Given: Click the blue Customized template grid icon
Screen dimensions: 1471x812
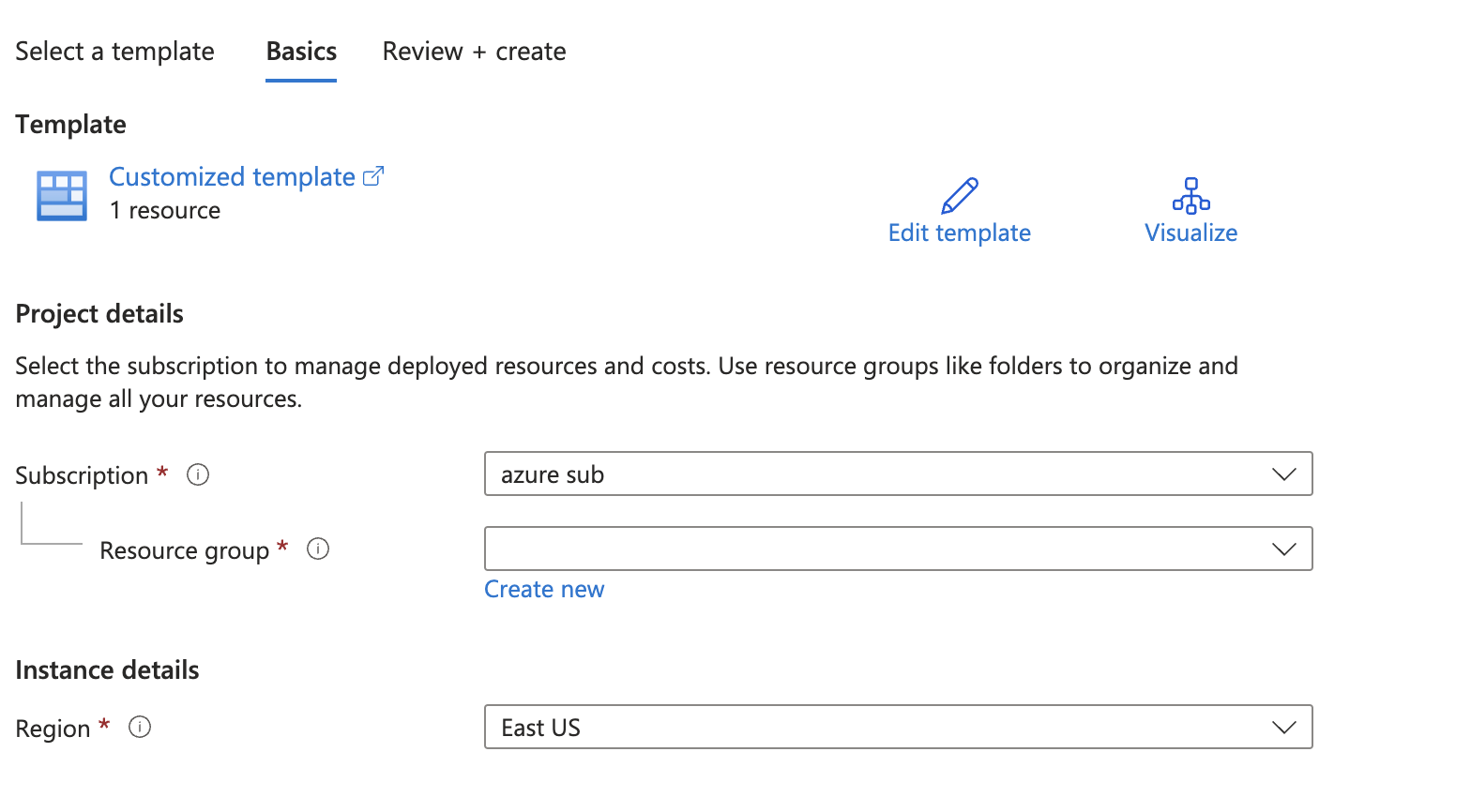Looking at the screenshot, I should point(62,195).
